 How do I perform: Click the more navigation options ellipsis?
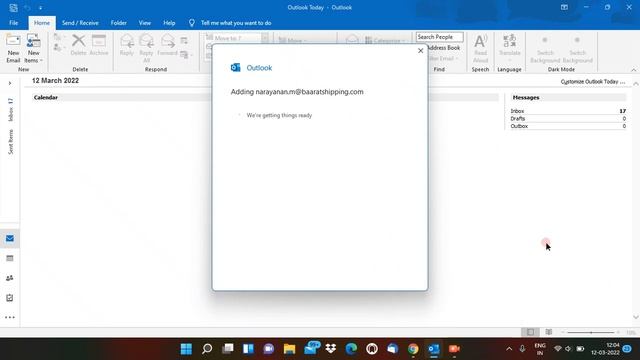(x=10, y=317)
